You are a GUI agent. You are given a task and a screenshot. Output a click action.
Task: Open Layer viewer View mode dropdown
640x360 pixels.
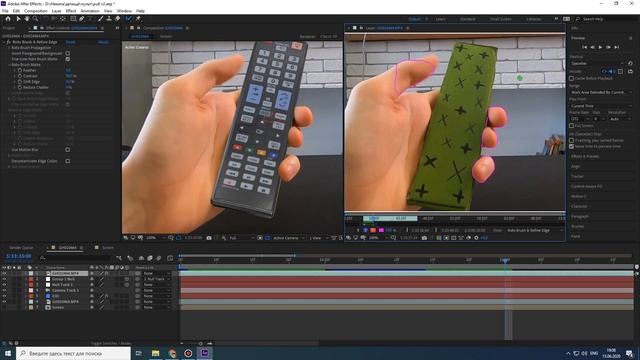click(x=535, y=230)
